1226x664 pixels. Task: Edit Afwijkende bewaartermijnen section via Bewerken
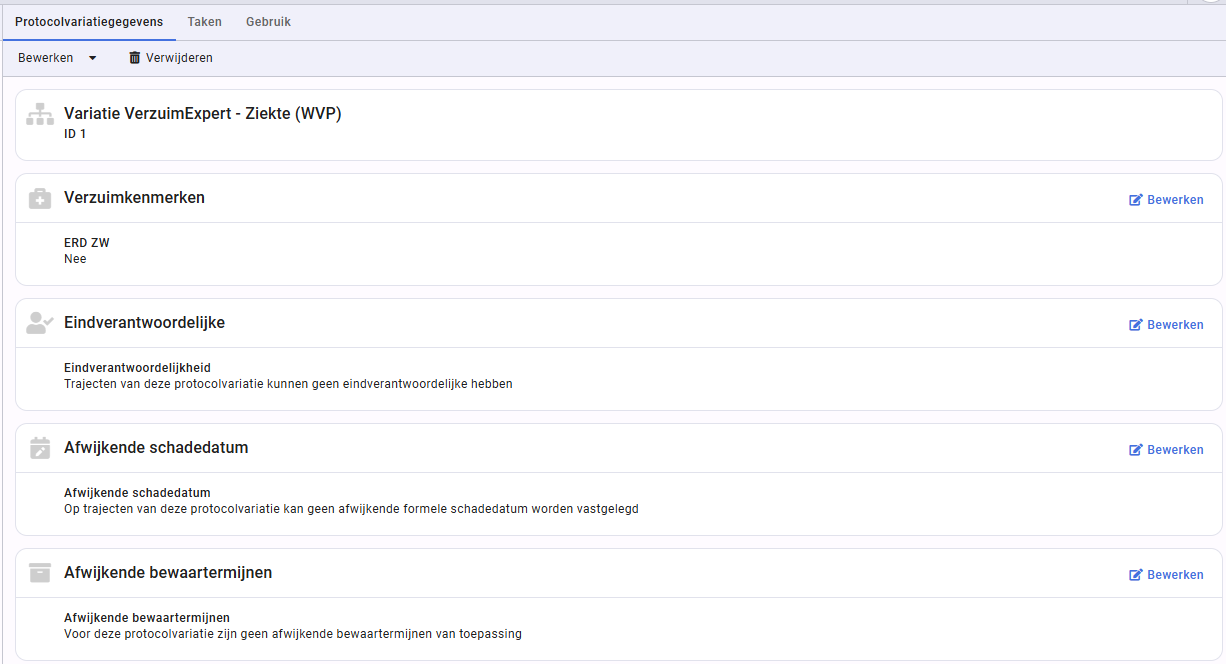point(1166,575)
